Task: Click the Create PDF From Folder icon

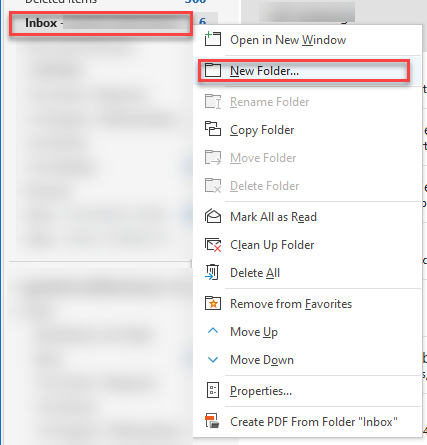Action: (212, 421)
